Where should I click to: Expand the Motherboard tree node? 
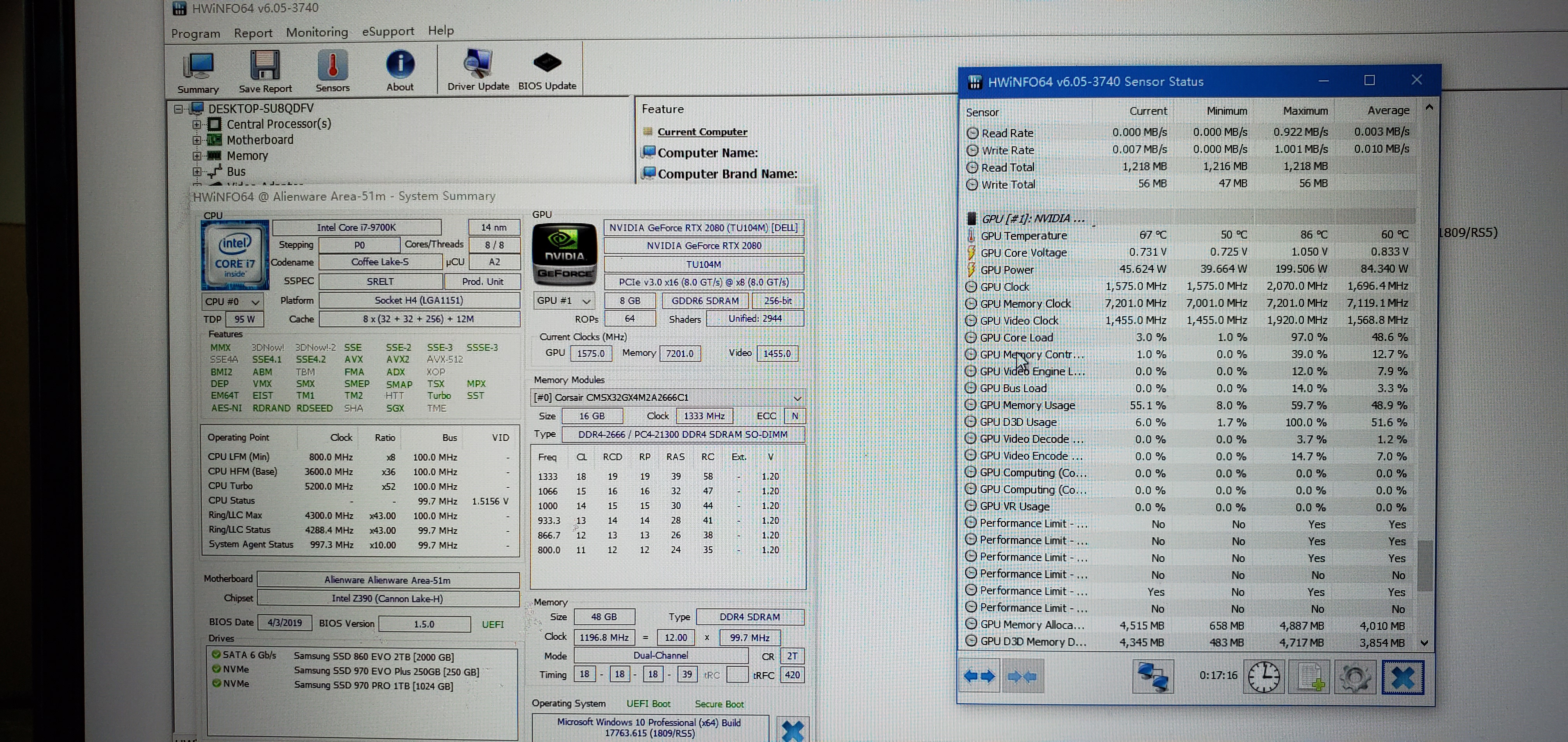197,140
